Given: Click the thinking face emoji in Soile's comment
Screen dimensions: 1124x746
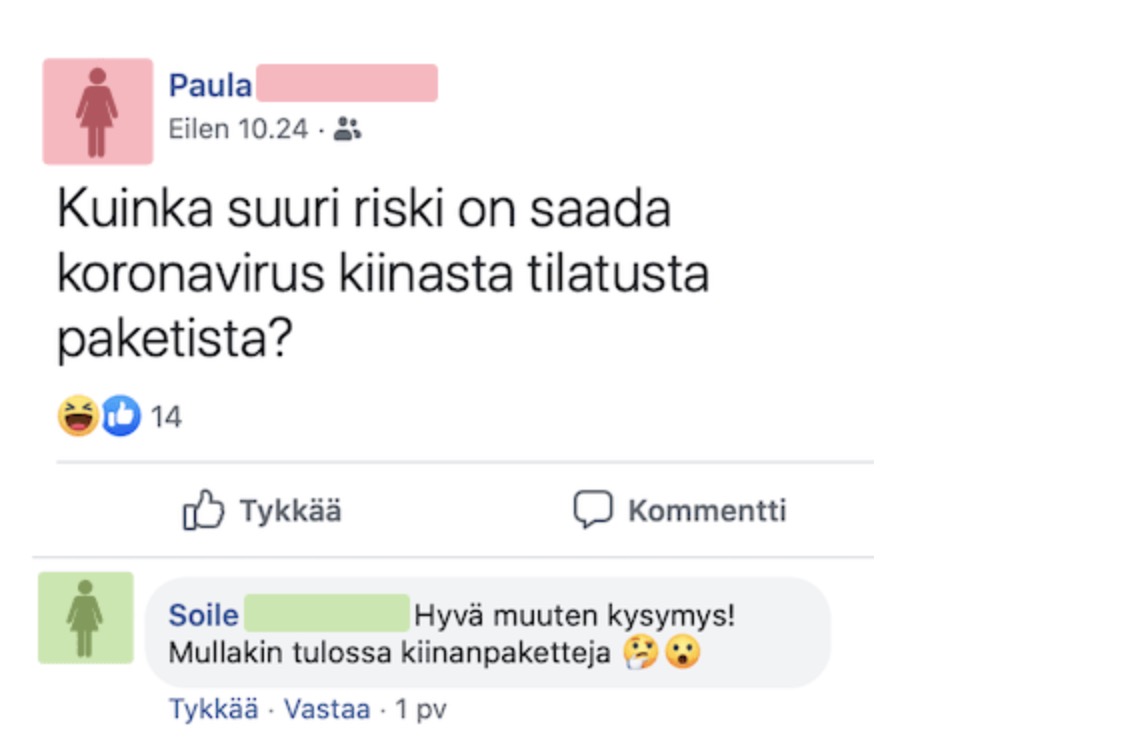Looking at the screenshot, I should (640, 654).
